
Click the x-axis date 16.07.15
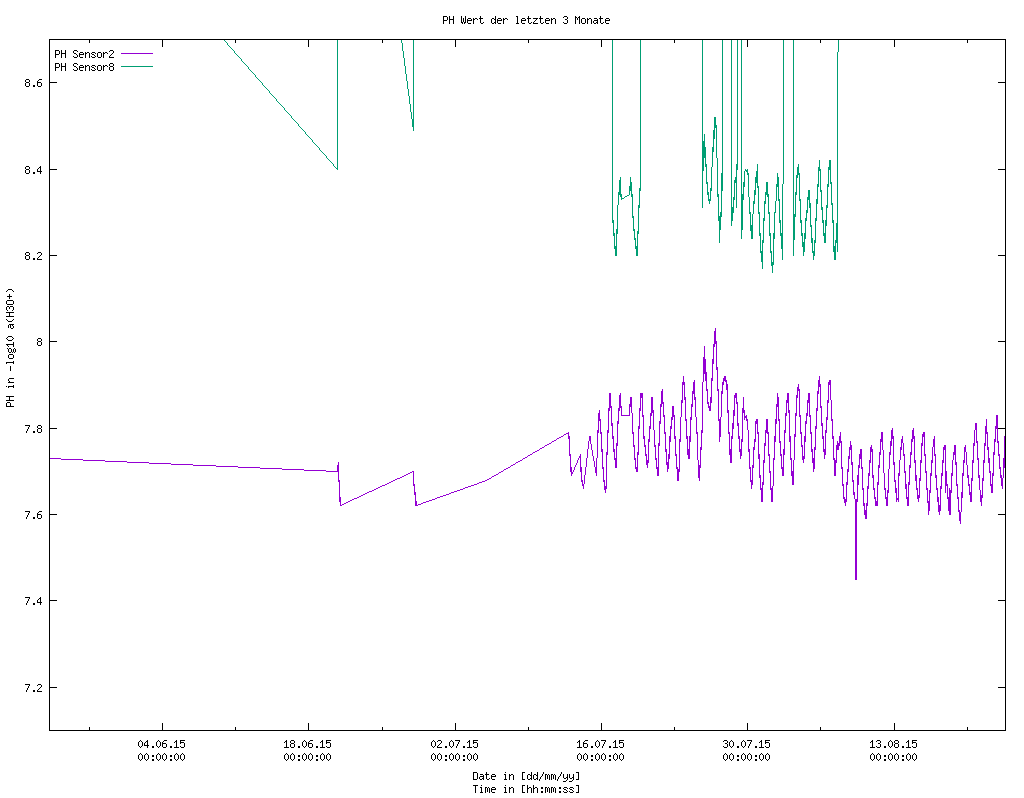(601, 744)
